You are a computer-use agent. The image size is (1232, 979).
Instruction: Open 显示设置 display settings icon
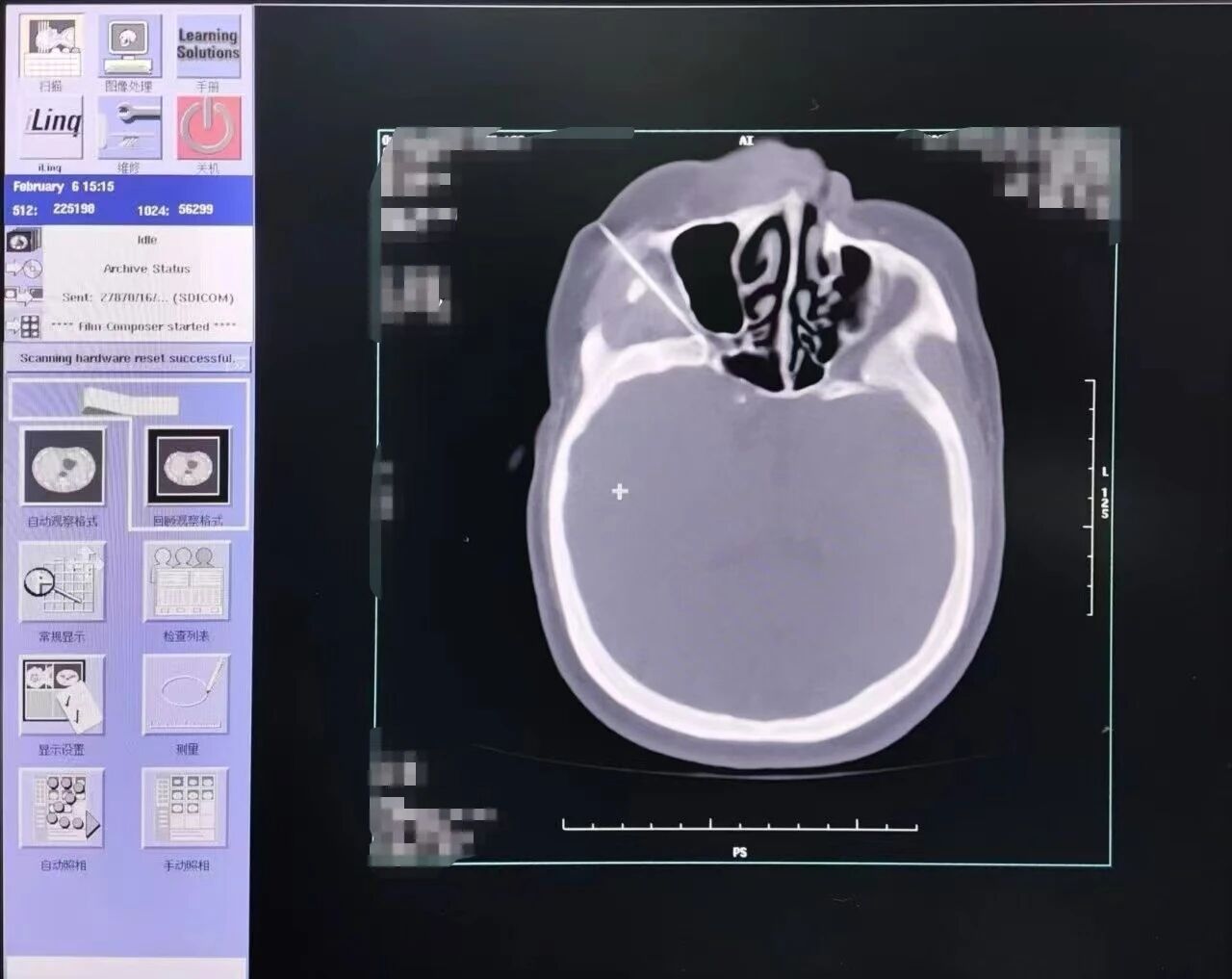click(62, 697)
